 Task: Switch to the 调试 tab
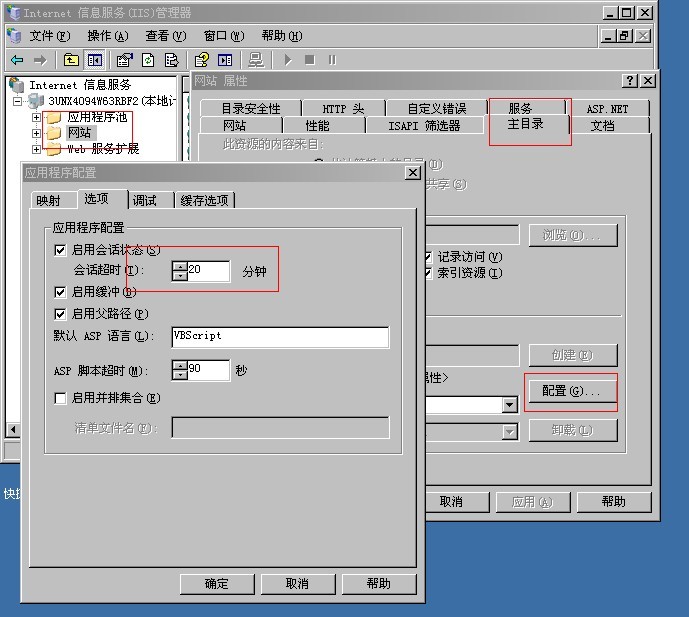(x=145, y=200)
